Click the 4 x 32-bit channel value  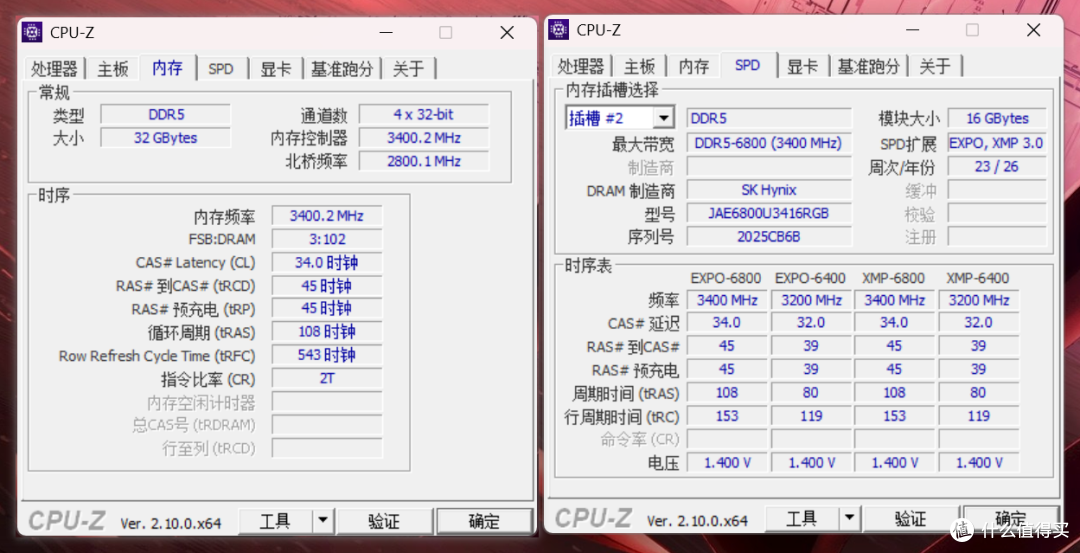424,114
